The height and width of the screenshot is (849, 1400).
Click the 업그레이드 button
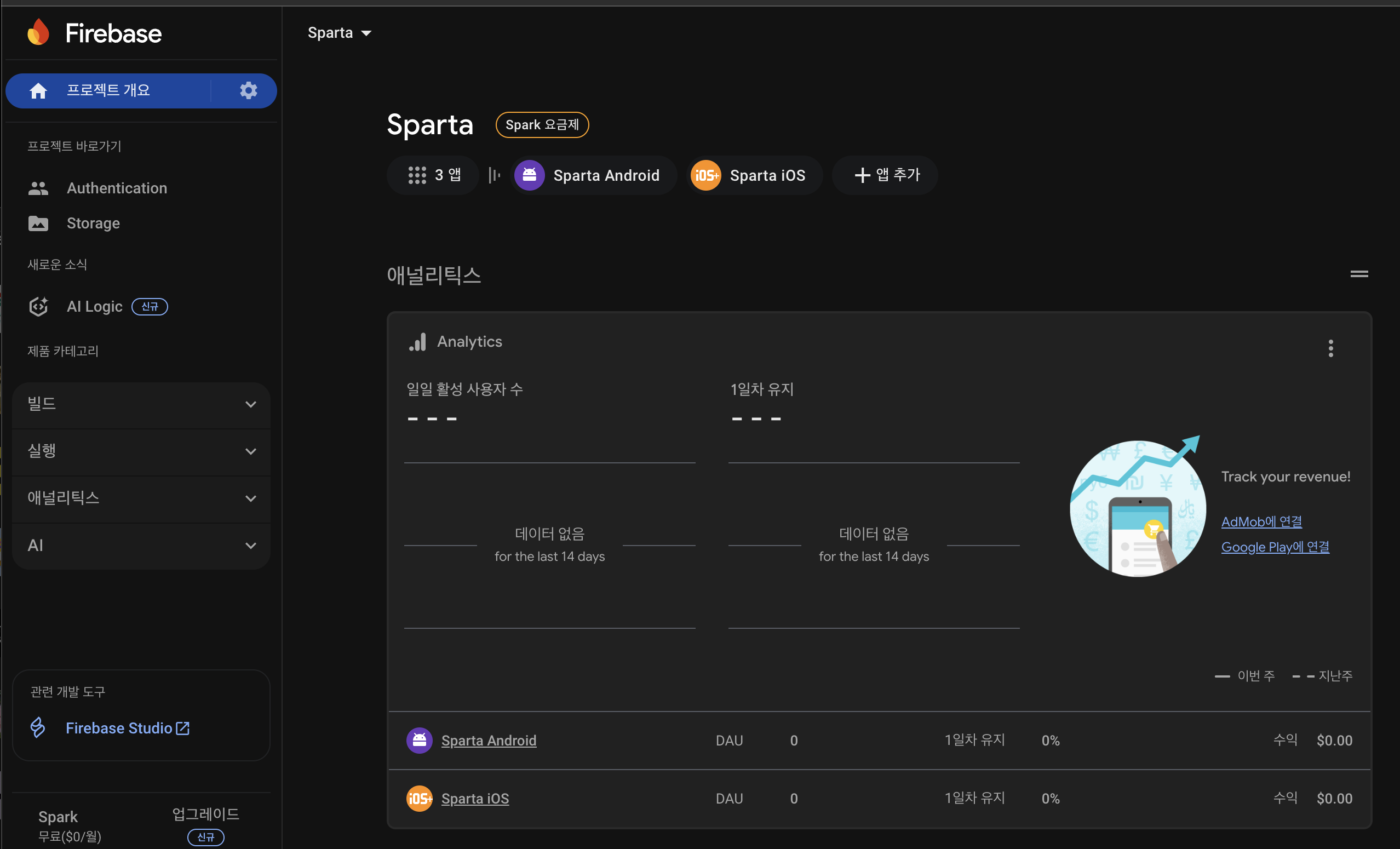pos(206,814)
